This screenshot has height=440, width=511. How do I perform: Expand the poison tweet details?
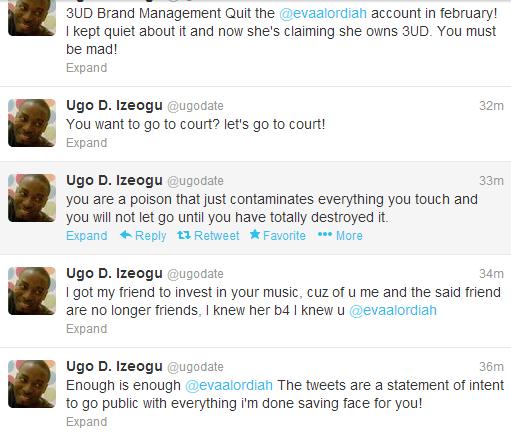pos(87,236)
